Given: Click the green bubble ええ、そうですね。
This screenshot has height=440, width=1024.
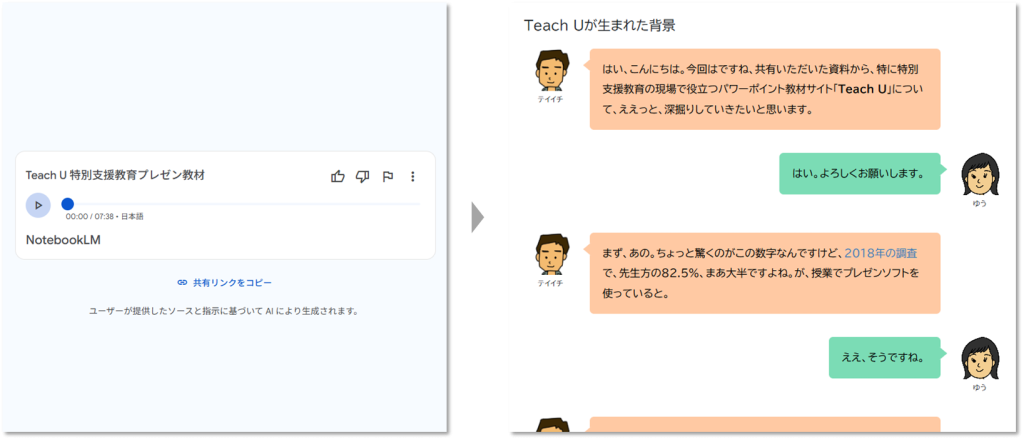Looking at the screenshot, I should pos(885,358).
